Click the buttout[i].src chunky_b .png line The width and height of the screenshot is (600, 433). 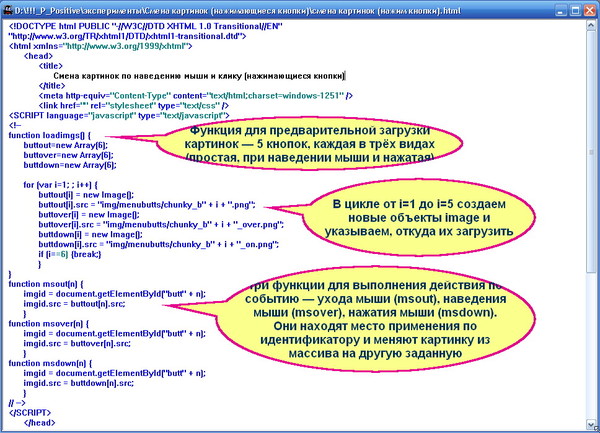click(x=147, y=205)
